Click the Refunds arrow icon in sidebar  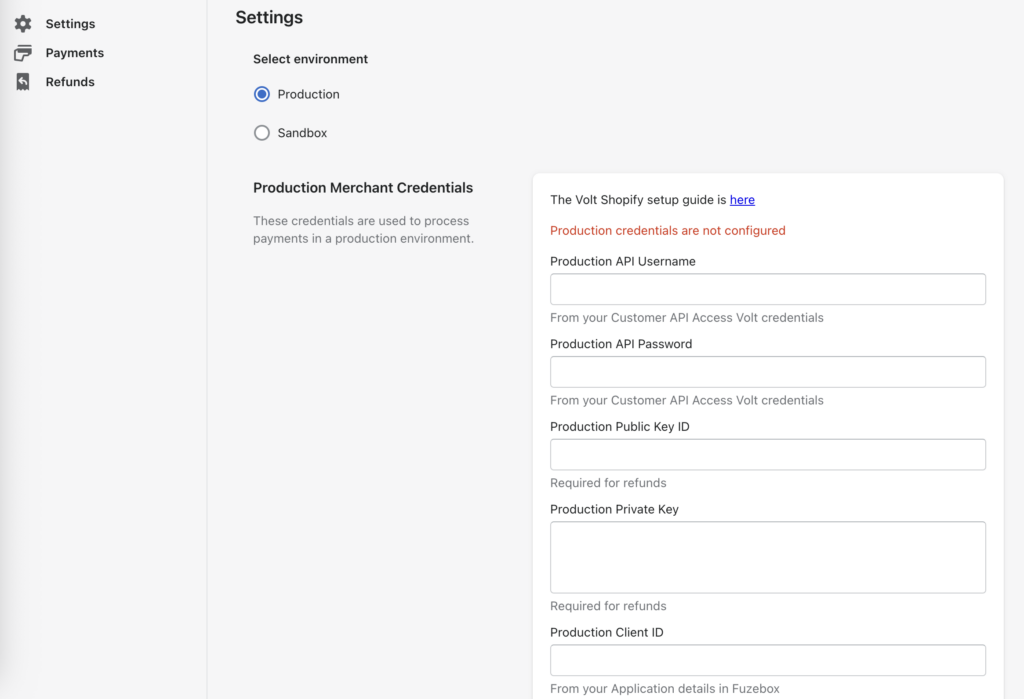point(23,81)
